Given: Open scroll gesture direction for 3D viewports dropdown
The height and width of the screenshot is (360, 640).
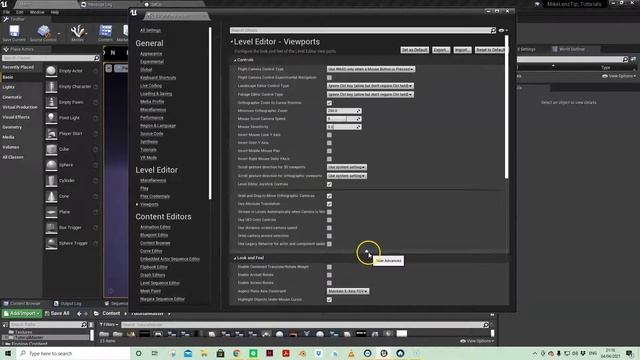Looking at the screenshot, I should coord(347,167).
